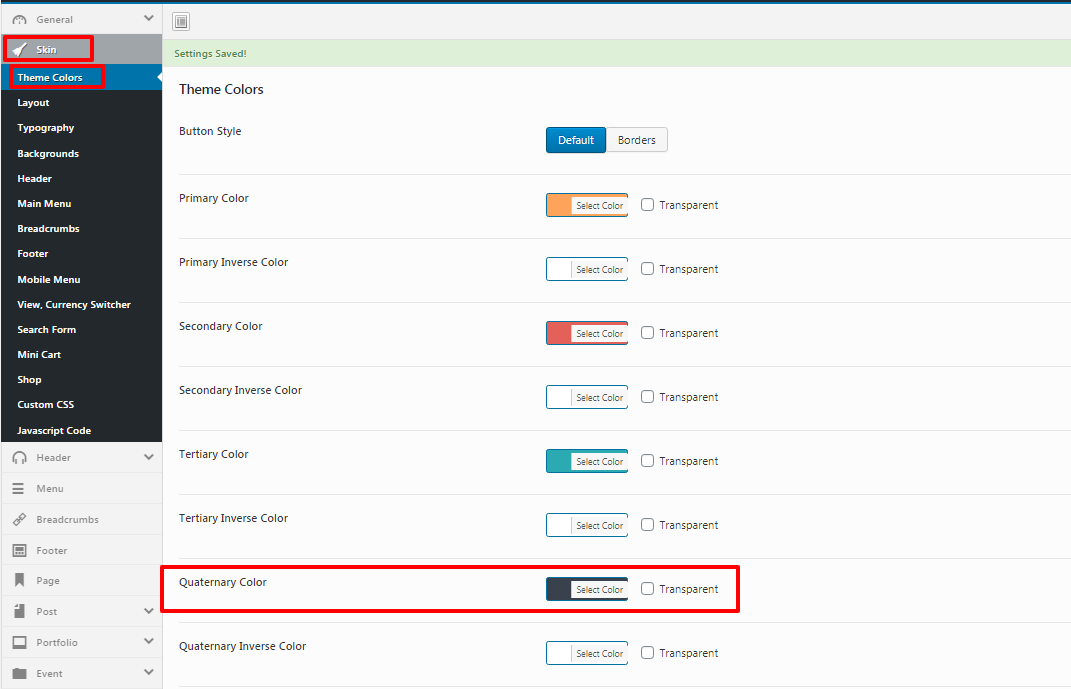The width and height of the screenshot is (1071, 689).
Task: Click Select Color for Quaternary Inverse Color
Action: click(x=599, y=653)
